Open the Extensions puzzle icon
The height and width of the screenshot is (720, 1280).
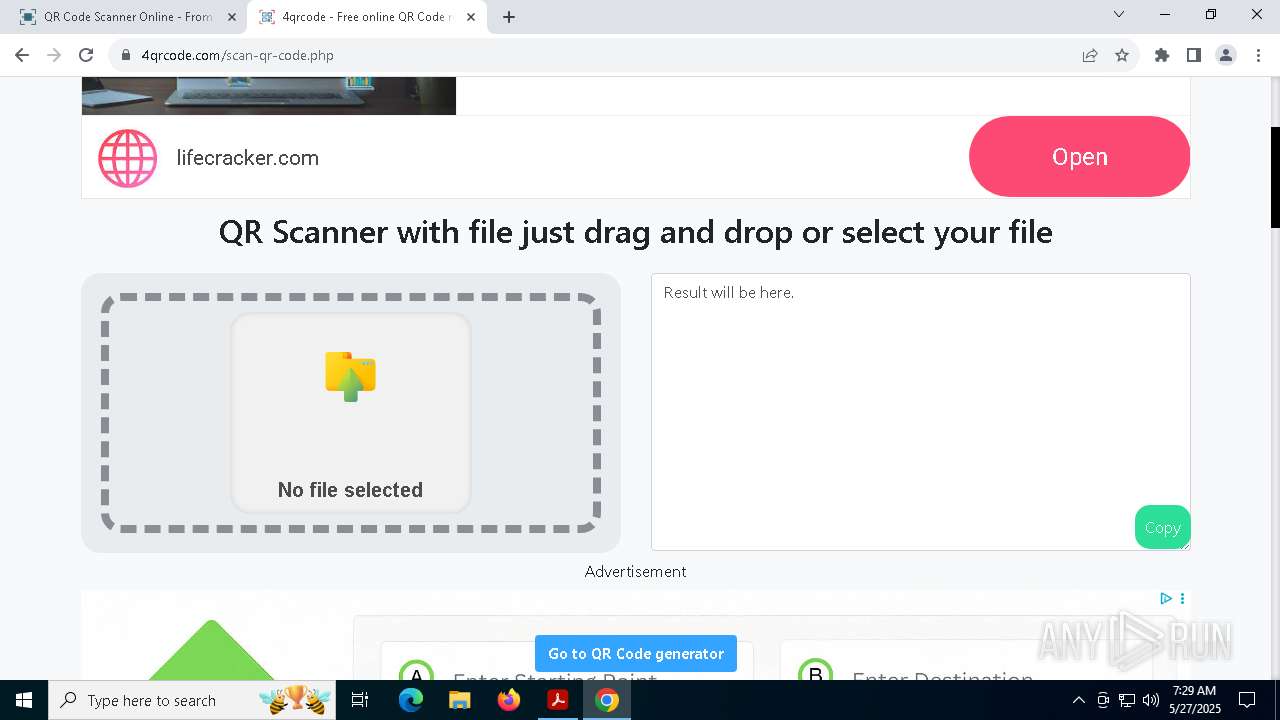[x=1162, y=55]
